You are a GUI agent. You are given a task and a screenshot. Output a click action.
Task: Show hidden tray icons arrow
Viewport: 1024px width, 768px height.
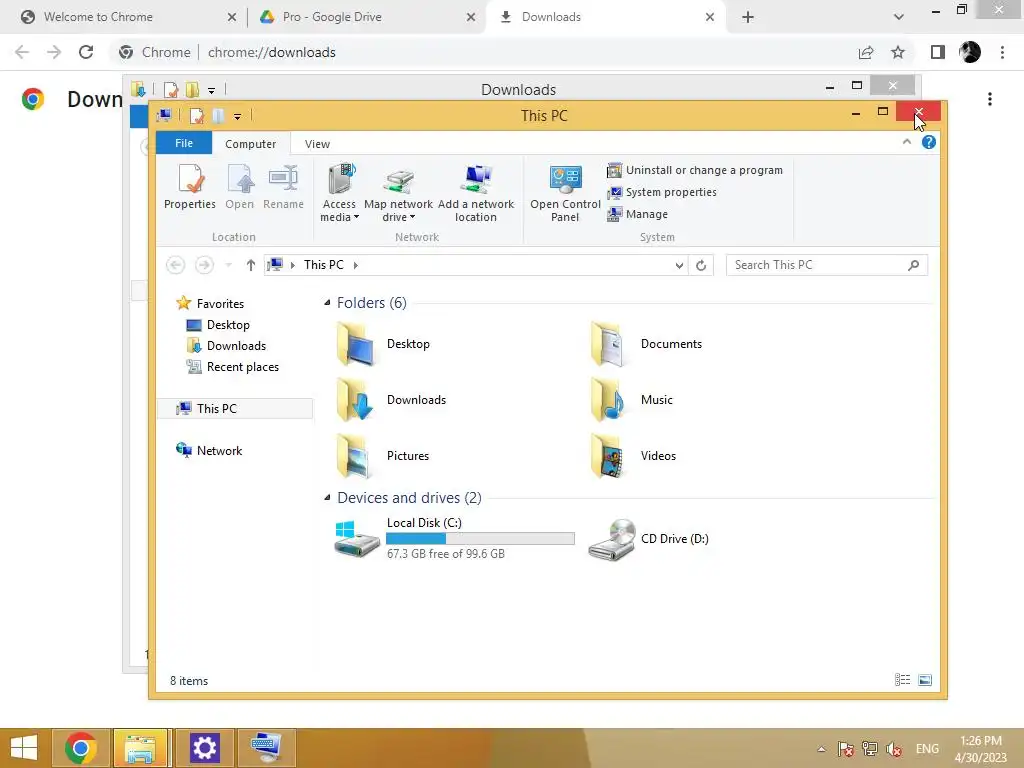[x=822, y=749]
